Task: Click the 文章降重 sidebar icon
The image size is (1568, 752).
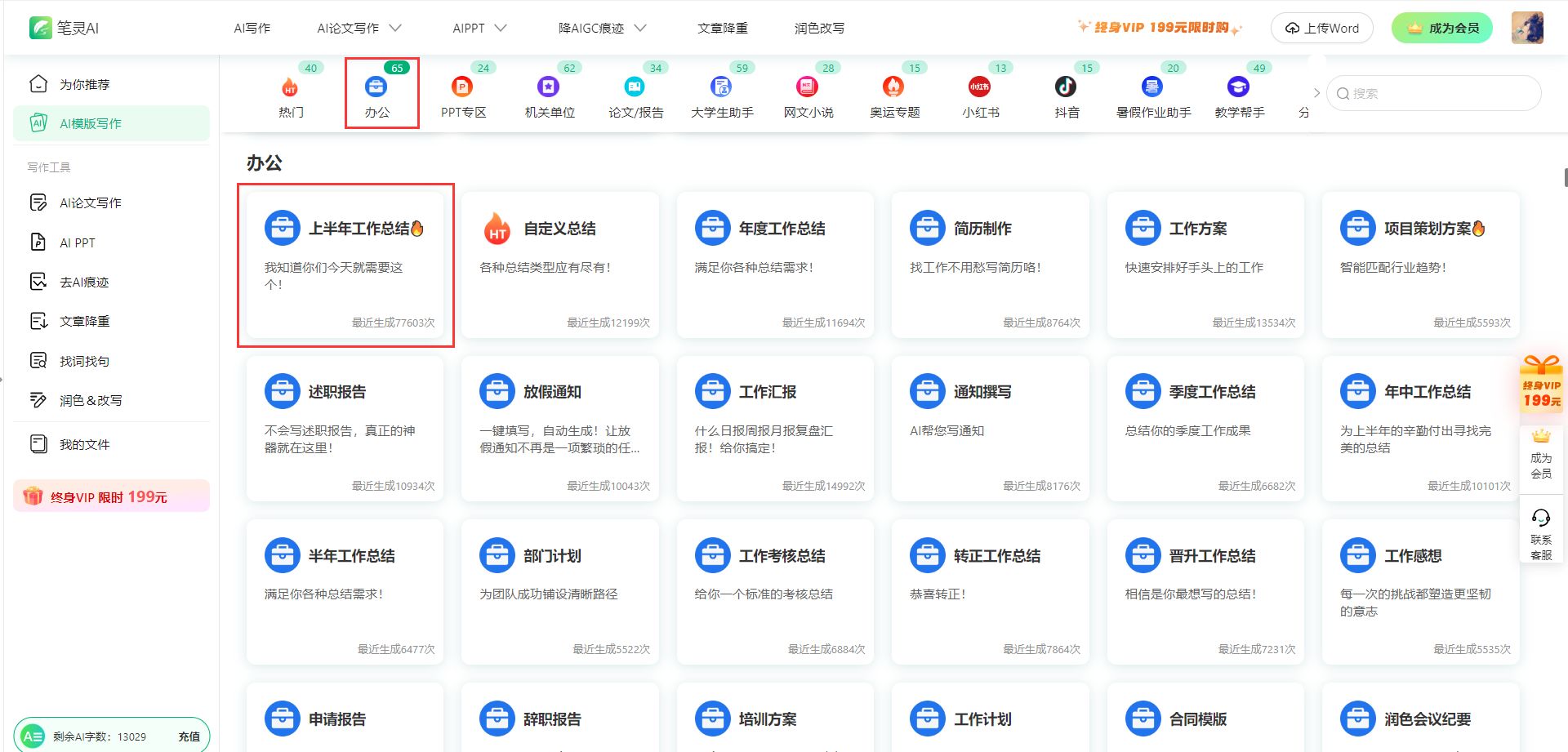Action: pos(38,321)
